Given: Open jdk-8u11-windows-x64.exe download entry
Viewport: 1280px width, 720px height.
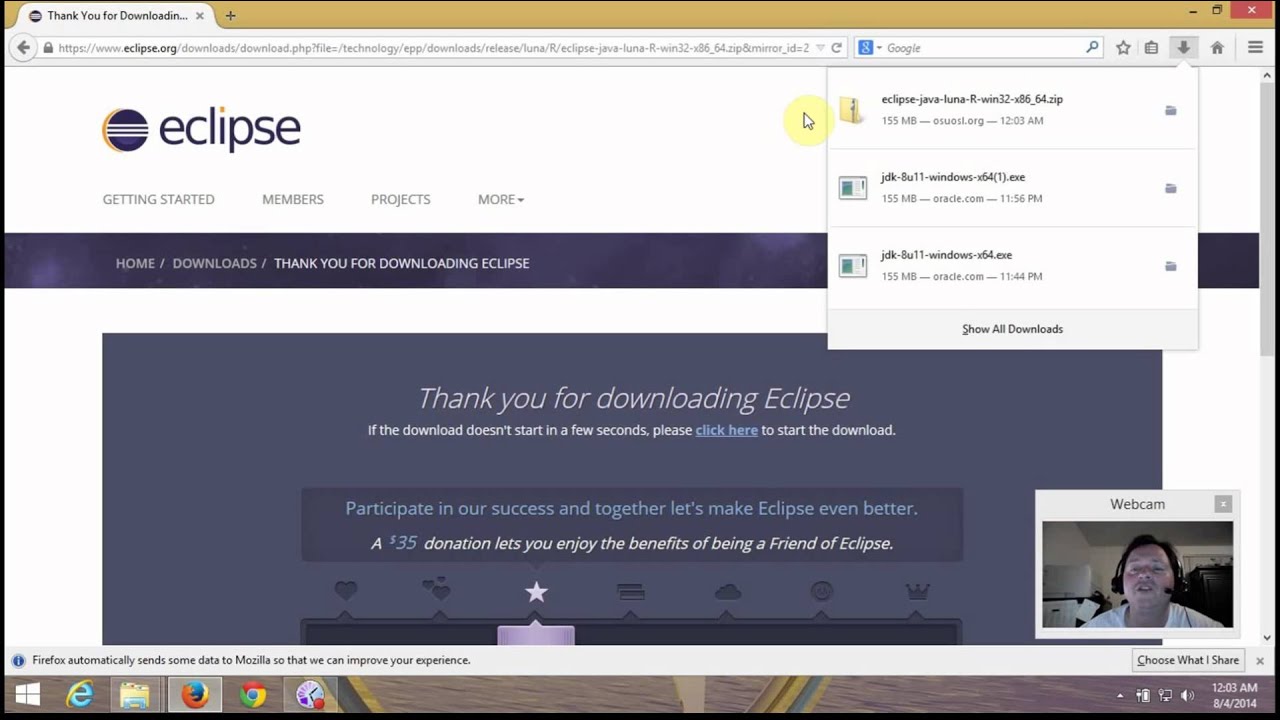Looking at the screenshot, I should tap(1012, 265).
